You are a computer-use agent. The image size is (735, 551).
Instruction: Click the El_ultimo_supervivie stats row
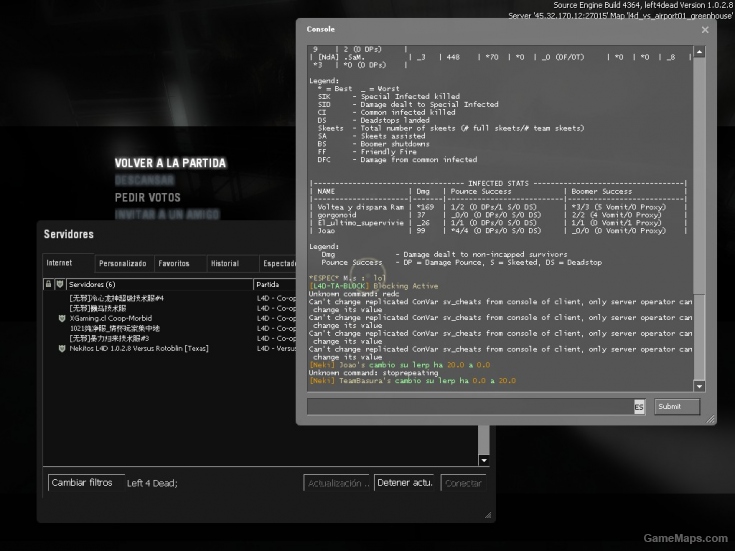[498, 223]
